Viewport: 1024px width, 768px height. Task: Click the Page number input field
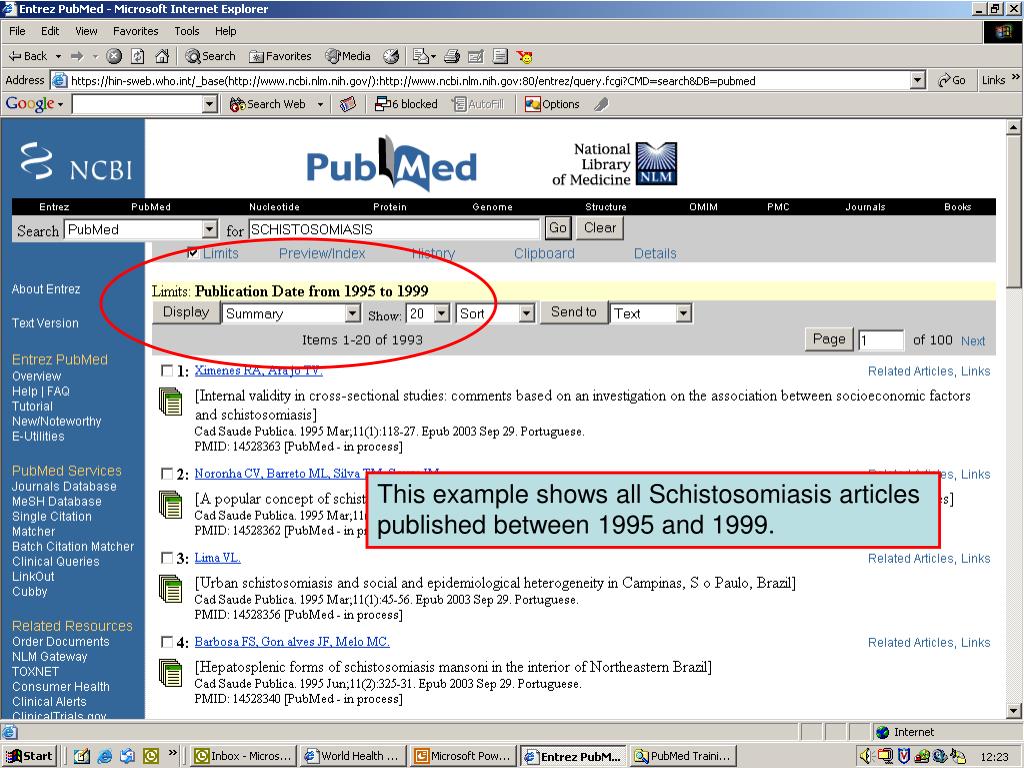(881, 340)
